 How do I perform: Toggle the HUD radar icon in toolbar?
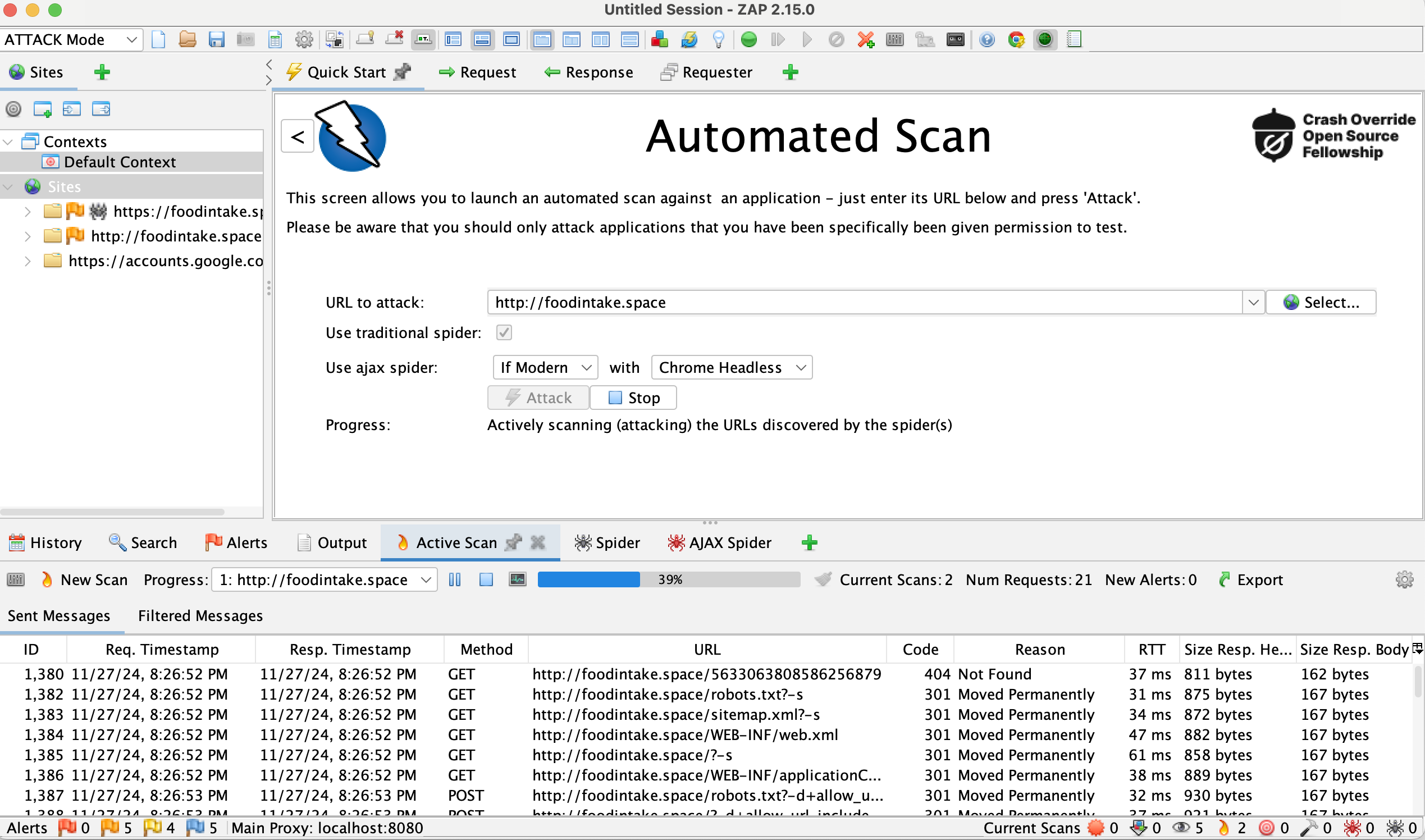(1045, 40)
